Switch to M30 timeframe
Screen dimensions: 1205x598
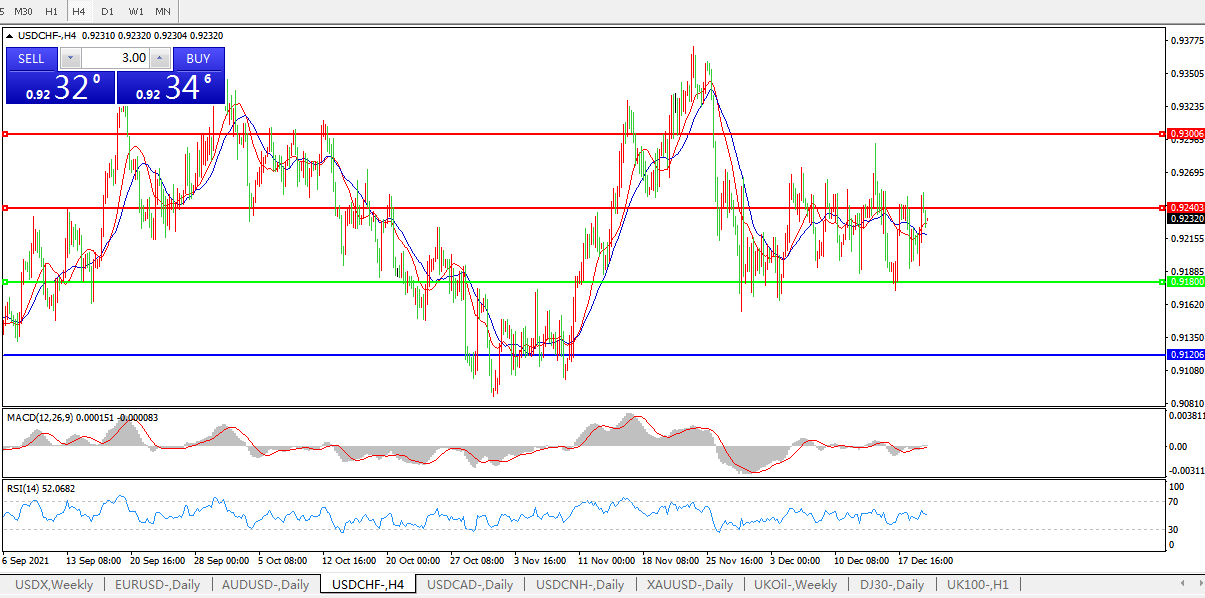pos(23,11)
